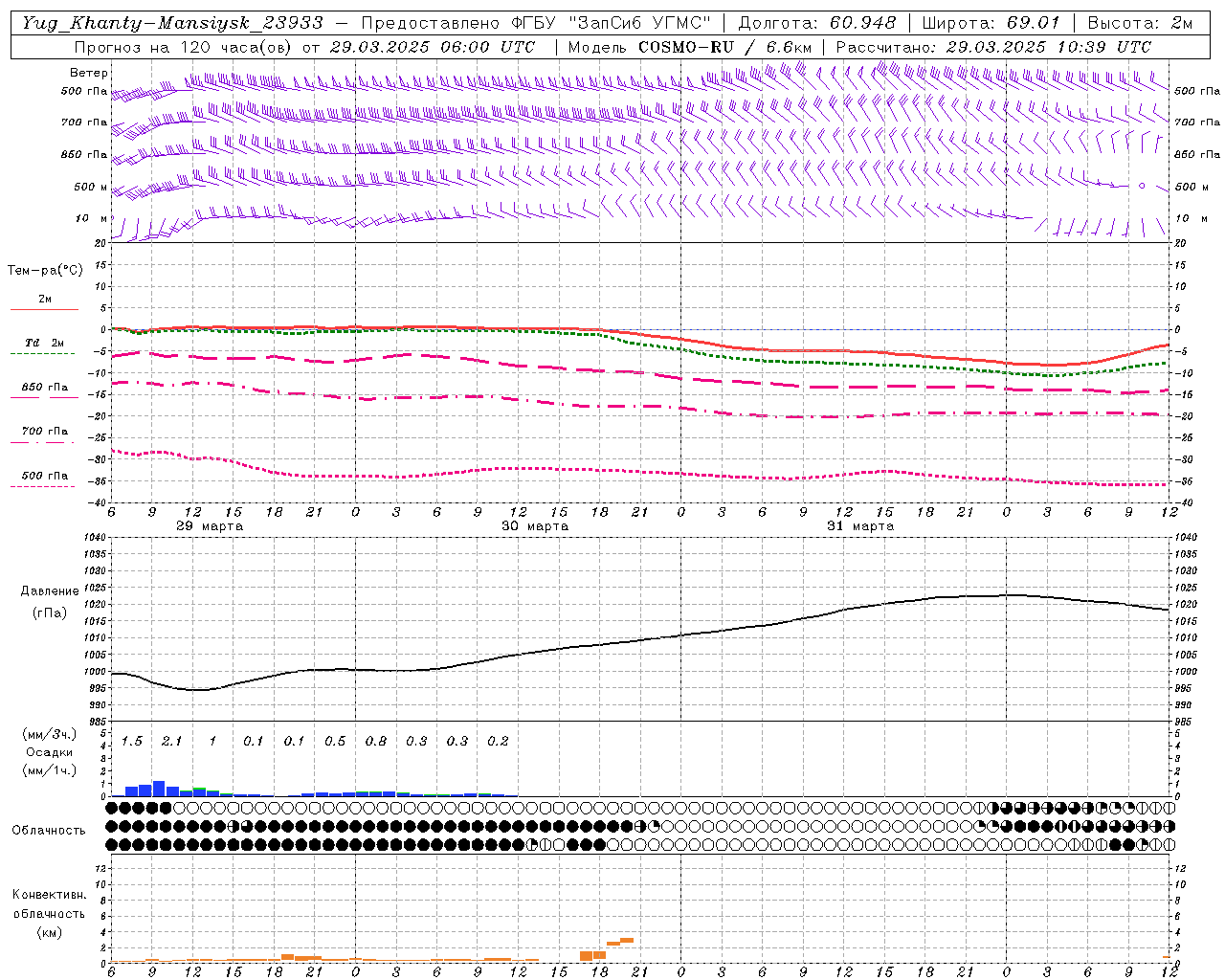Click the Модель COSMO-RU / 6.6км text
1225x980 pixels.
[x=690, y=47]
